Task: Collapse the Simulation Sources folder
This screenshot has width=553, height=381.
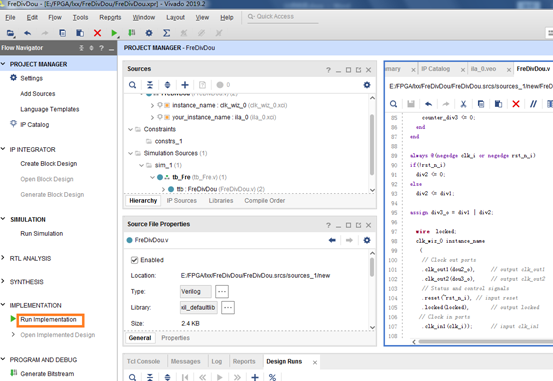Action: 130,153
